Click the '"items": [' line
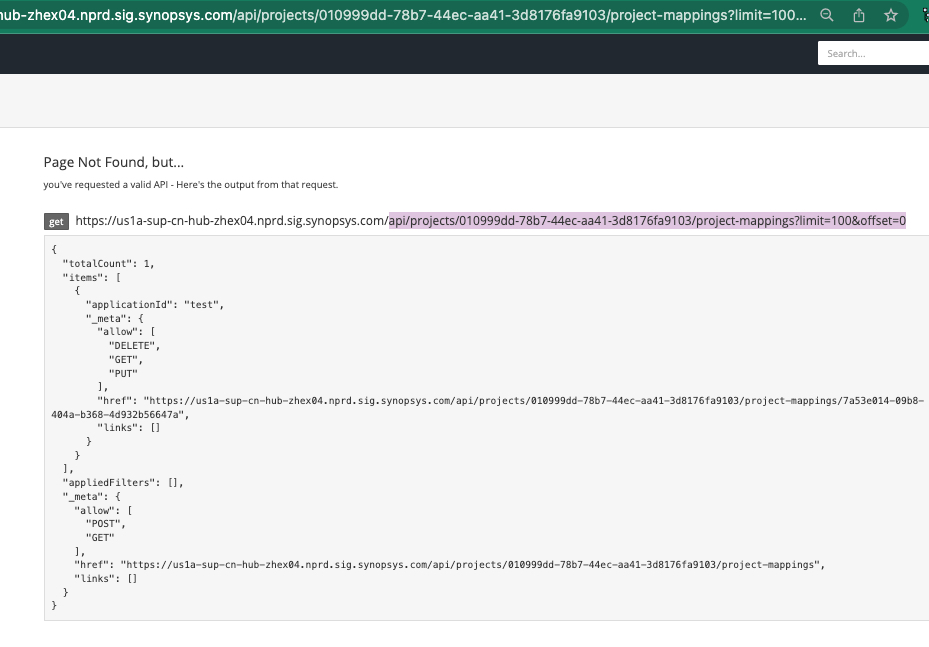 pyautogui.click(x=91, y=277)
